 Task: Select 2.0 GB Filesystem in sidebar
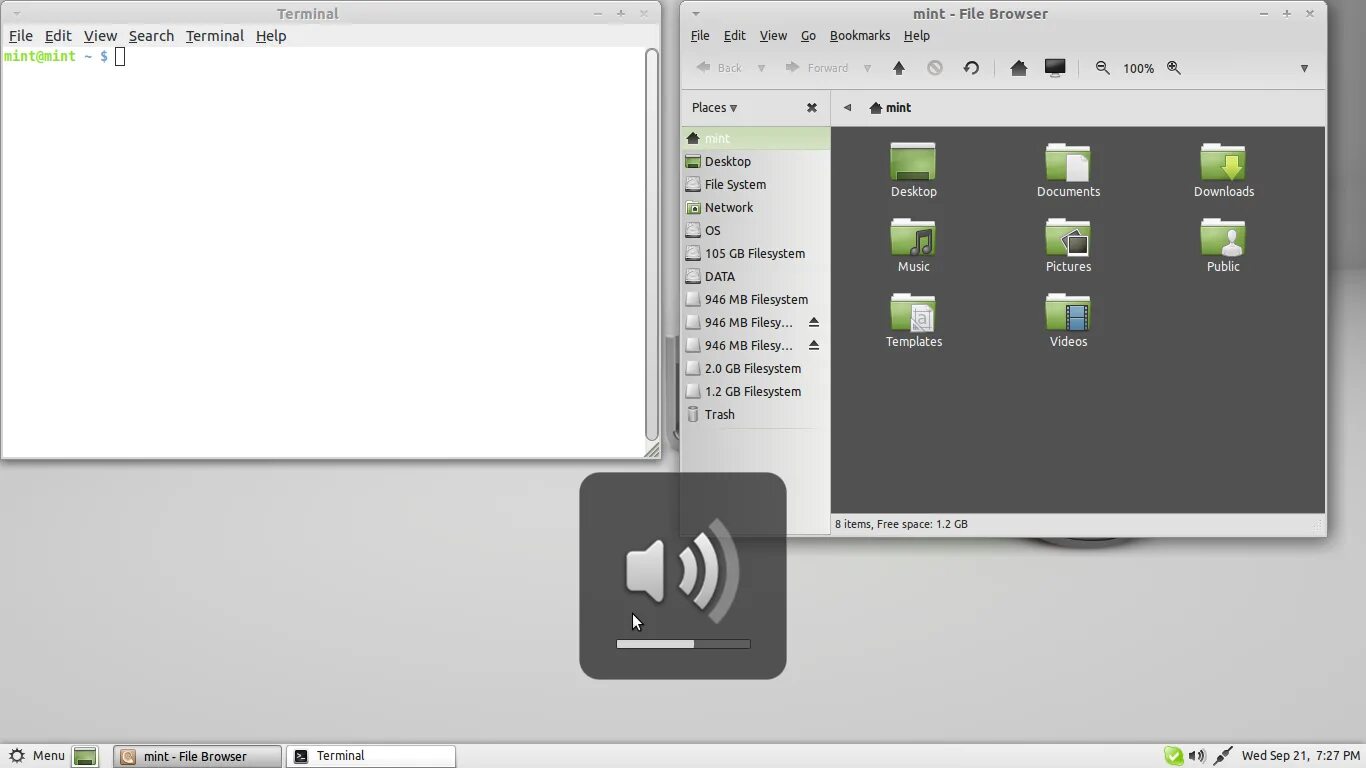(x=756, y=368)
